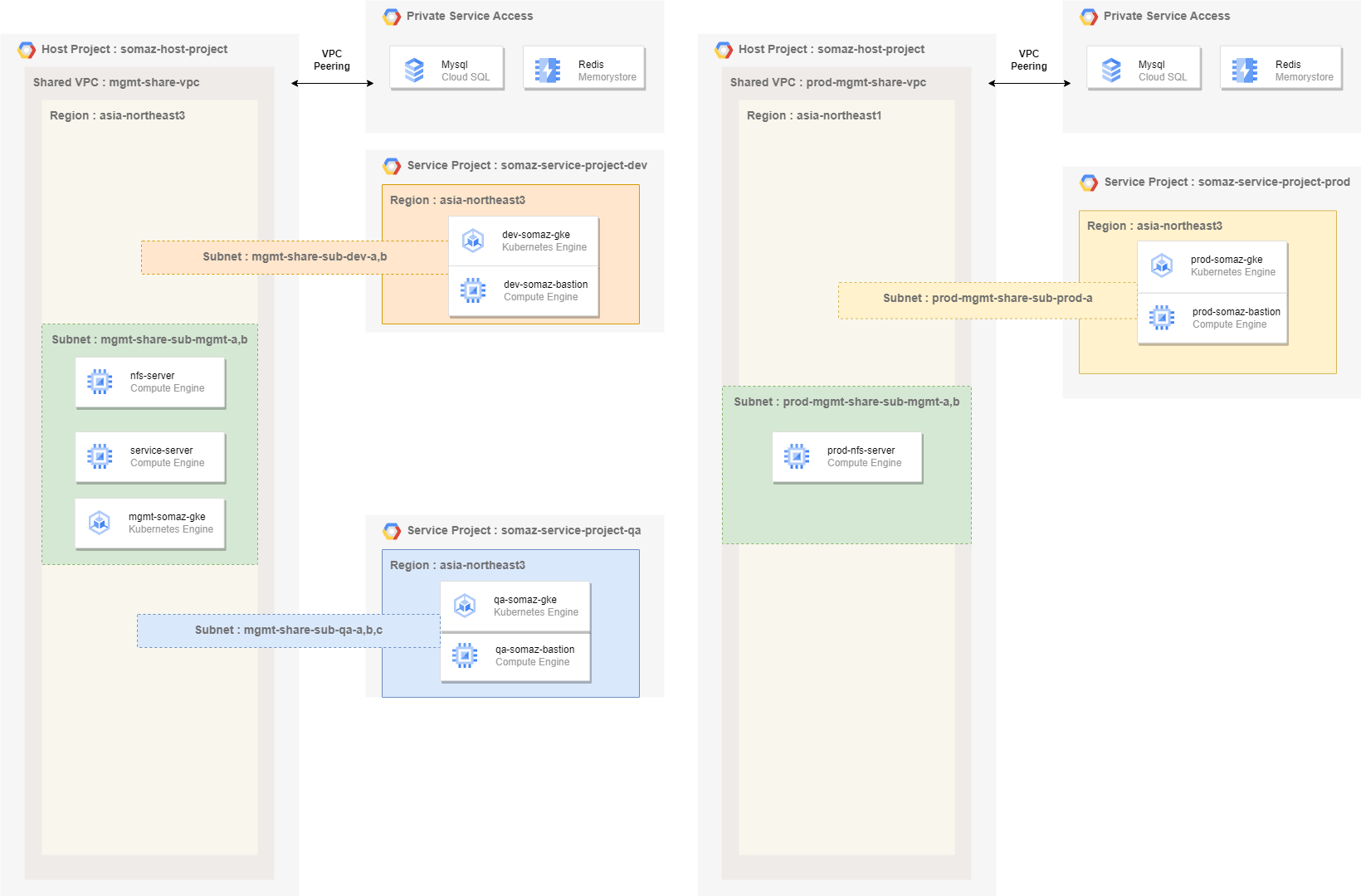Select Region label in the somaz-service-project-dev box

click(x=457, y=200)
